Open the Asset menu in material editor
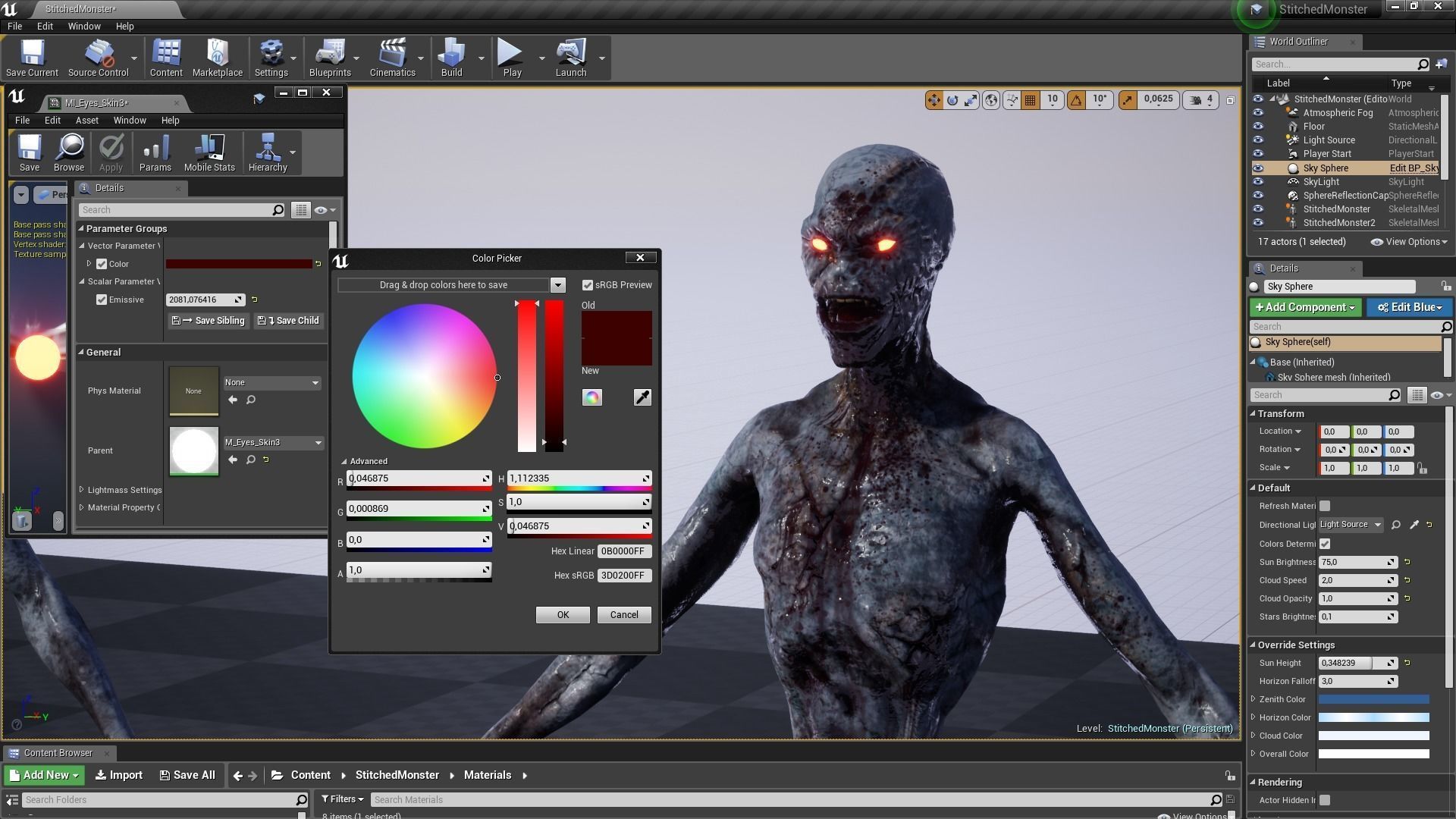Viewport: 1456px width, 819px height. (x=86, y=121)
